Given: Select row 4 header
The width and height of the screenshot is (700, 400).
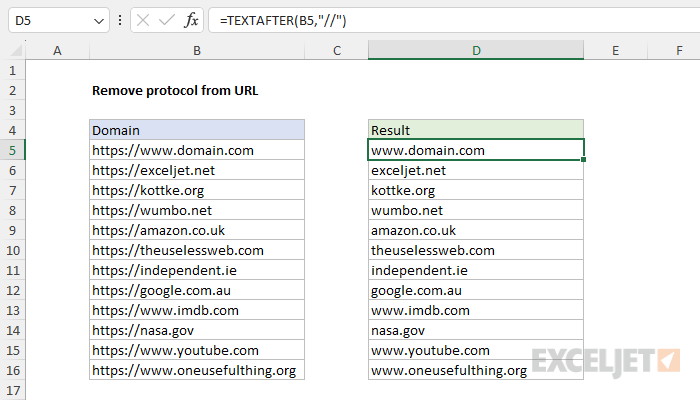Looking at the screenshot, I should pyautogui.click(x=12, y=130).
